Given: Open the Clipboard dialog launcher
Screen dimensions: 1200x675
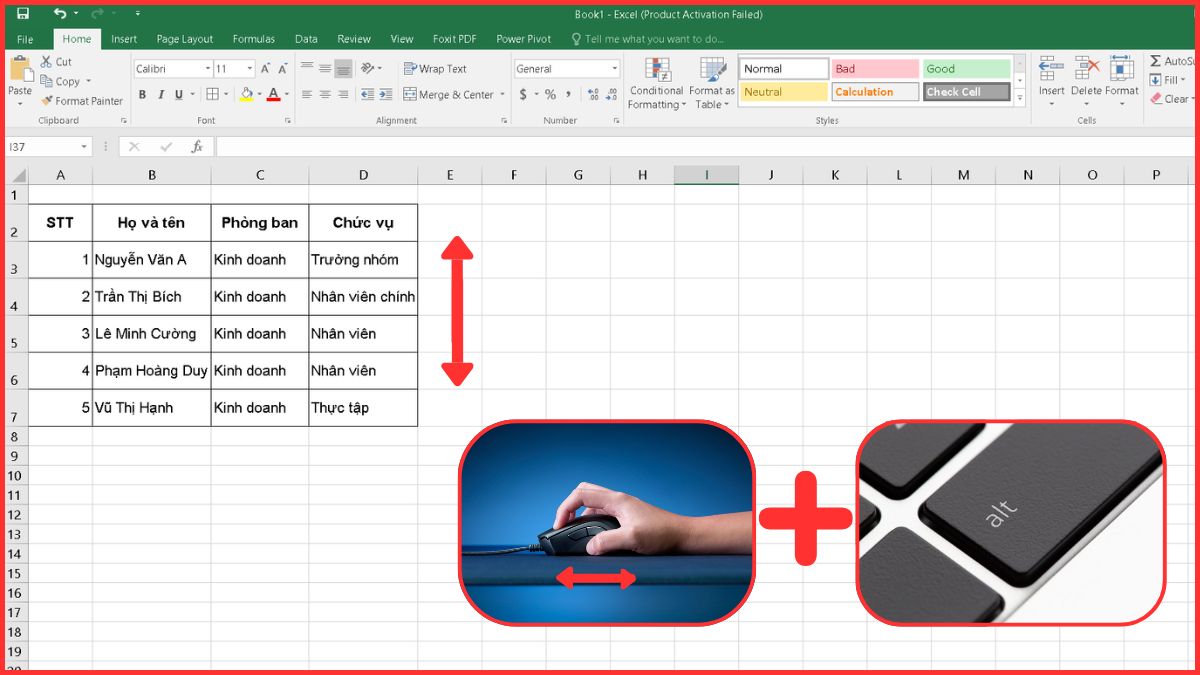Looking at the screenshot, I should pyautogui.click(x=124, y=121).
